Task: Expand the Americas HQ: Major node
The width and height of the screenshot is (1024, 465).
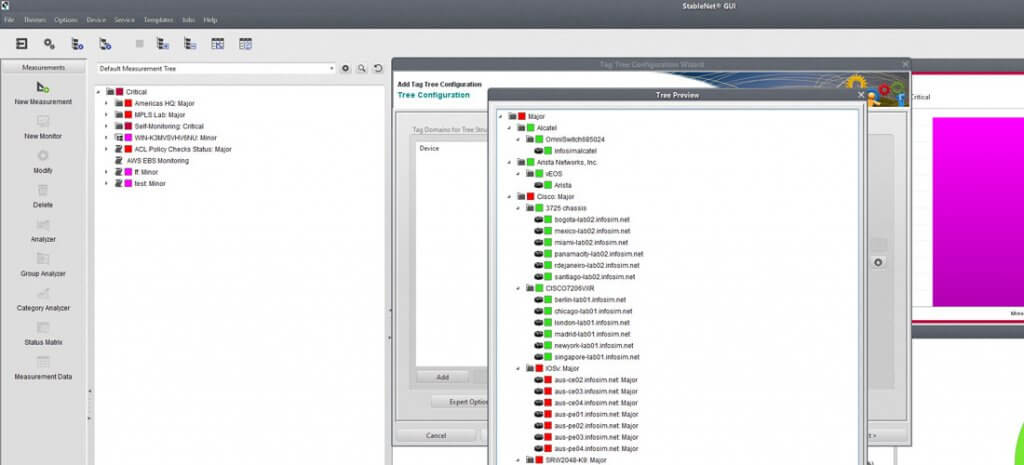Action: coord(106,103)
